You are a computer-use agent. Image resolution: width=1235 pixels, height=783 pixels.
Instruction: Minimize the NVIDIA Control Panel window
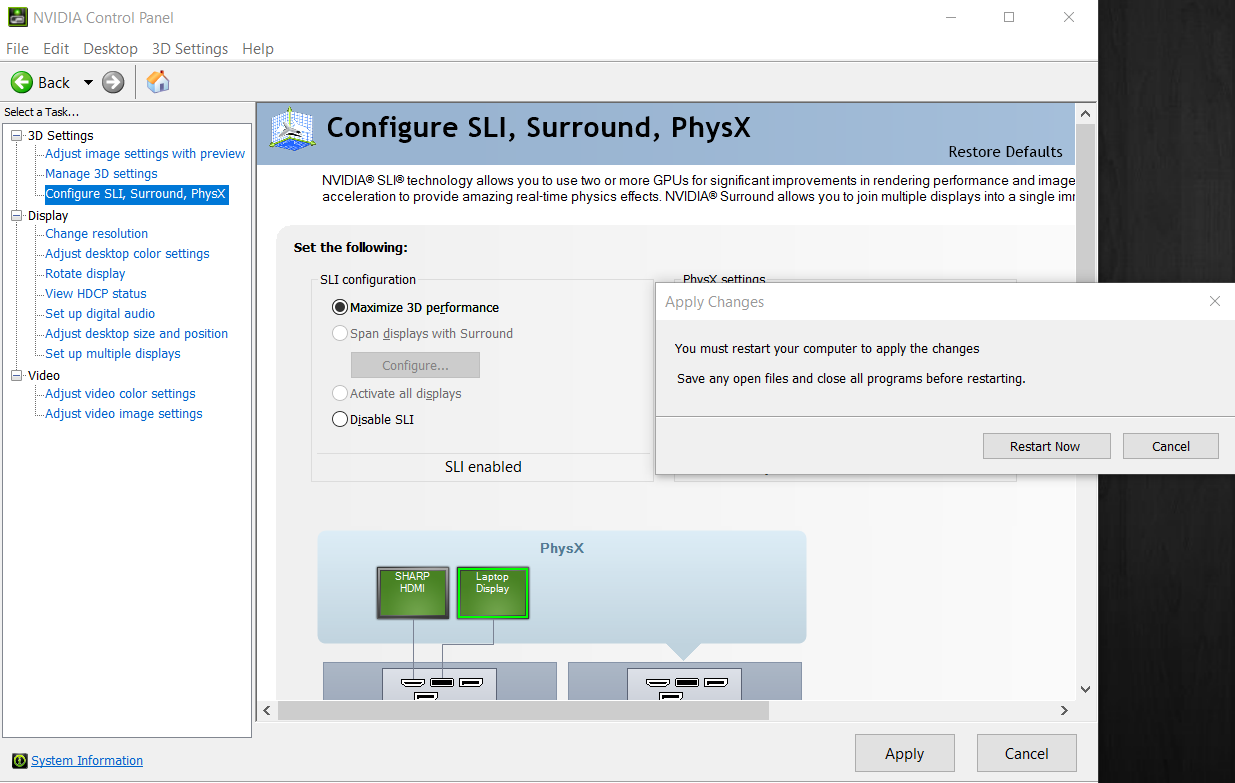click(949, 17)
